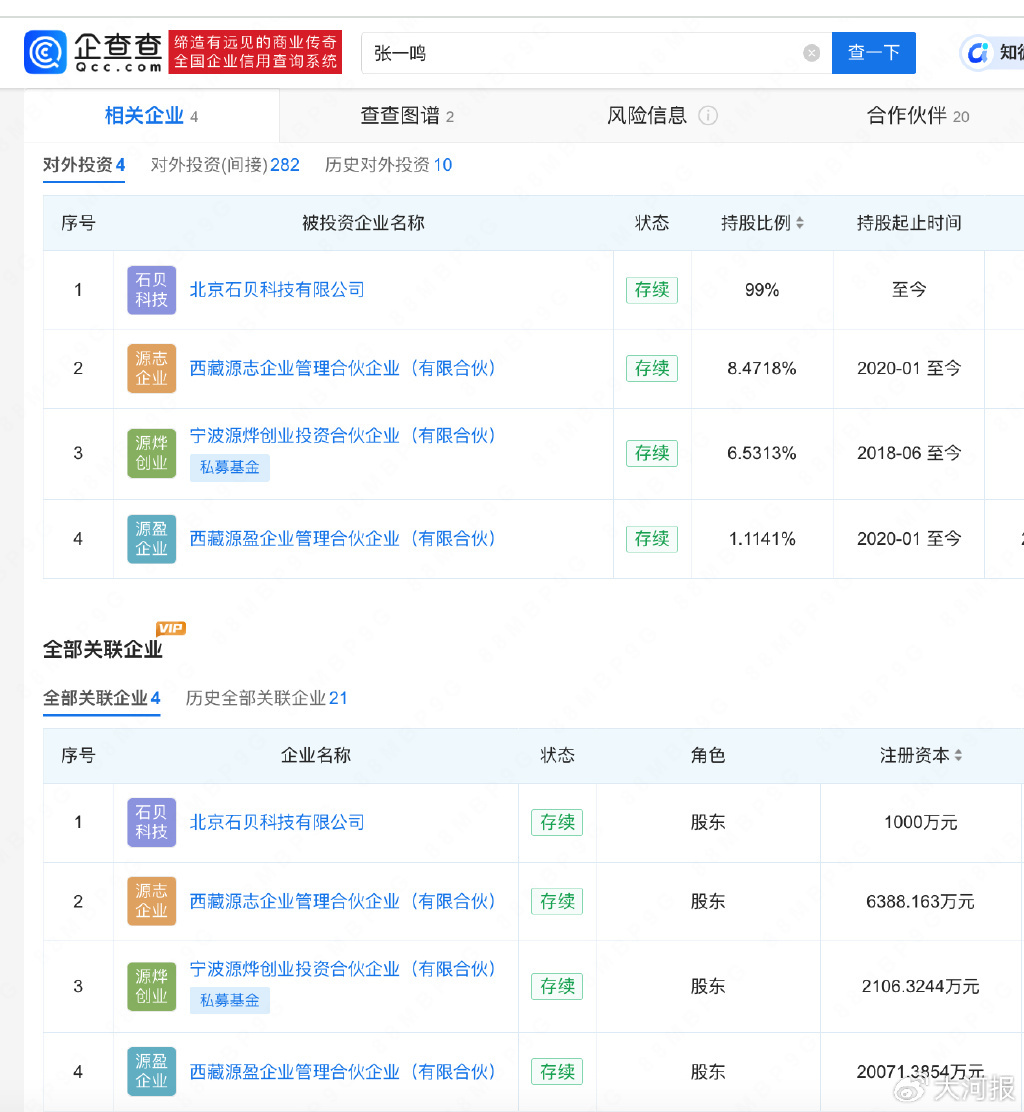Viewport: 1024px width, 1112px height.
Task: Sort by 持股比例 column arrows
Action: click(x=800, y=223)
